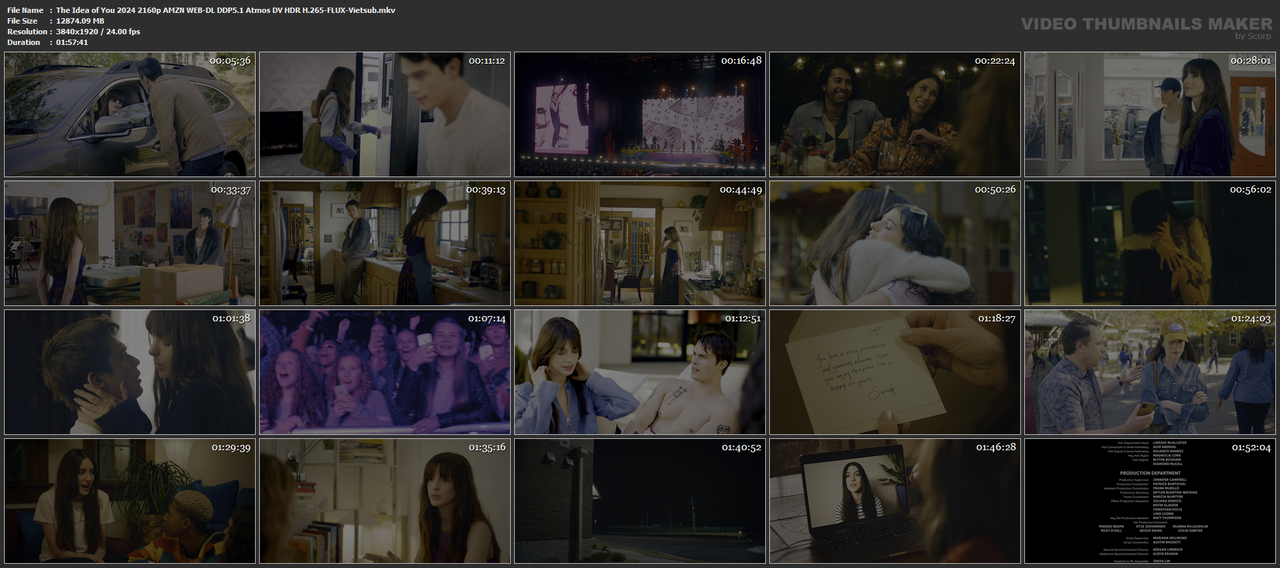1280x568 pixels.
Task: Click the thumbnail at 01:01:38
Action: click(130, 371)
